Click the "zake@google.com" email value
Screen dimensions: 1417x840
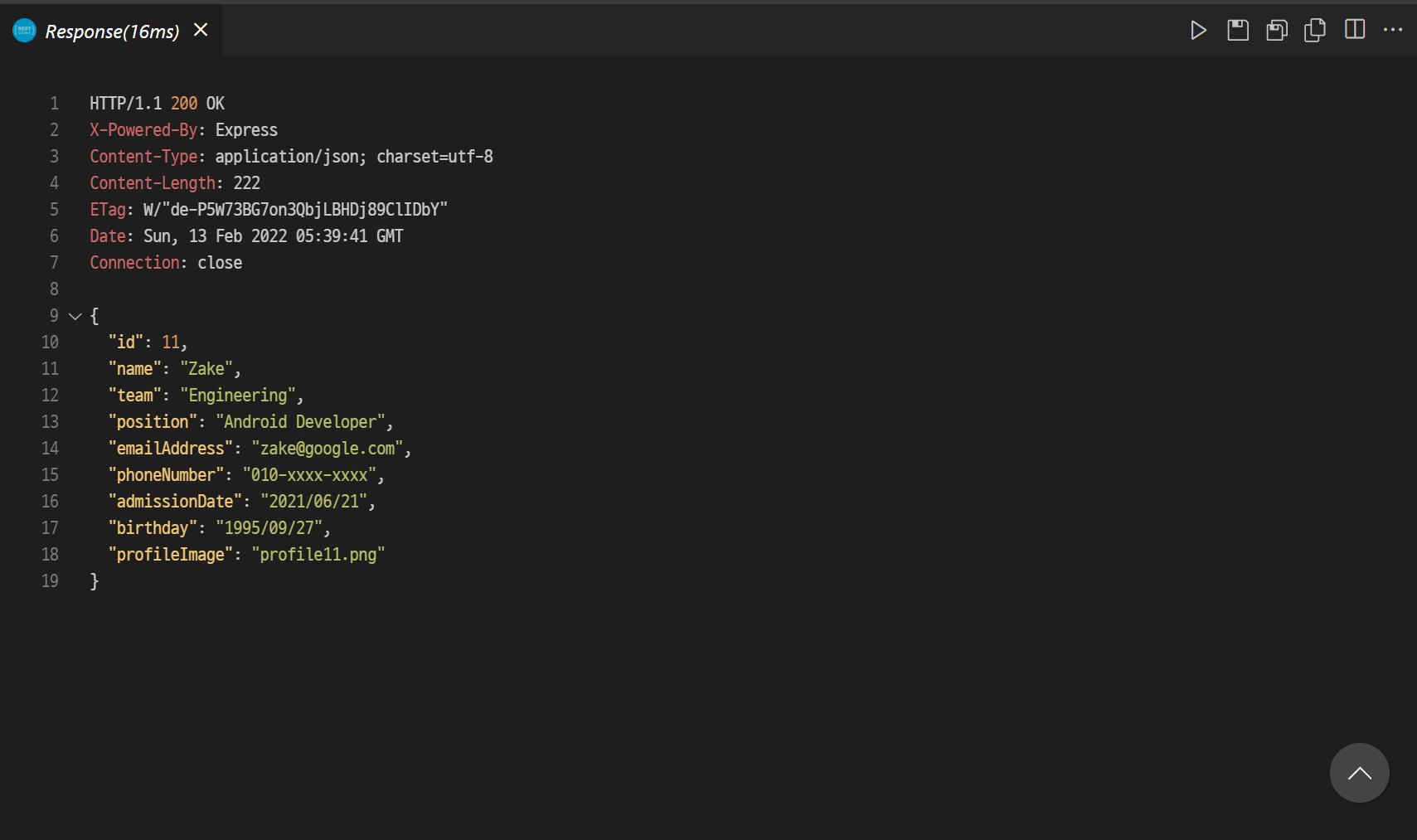(x=328, y=449)
